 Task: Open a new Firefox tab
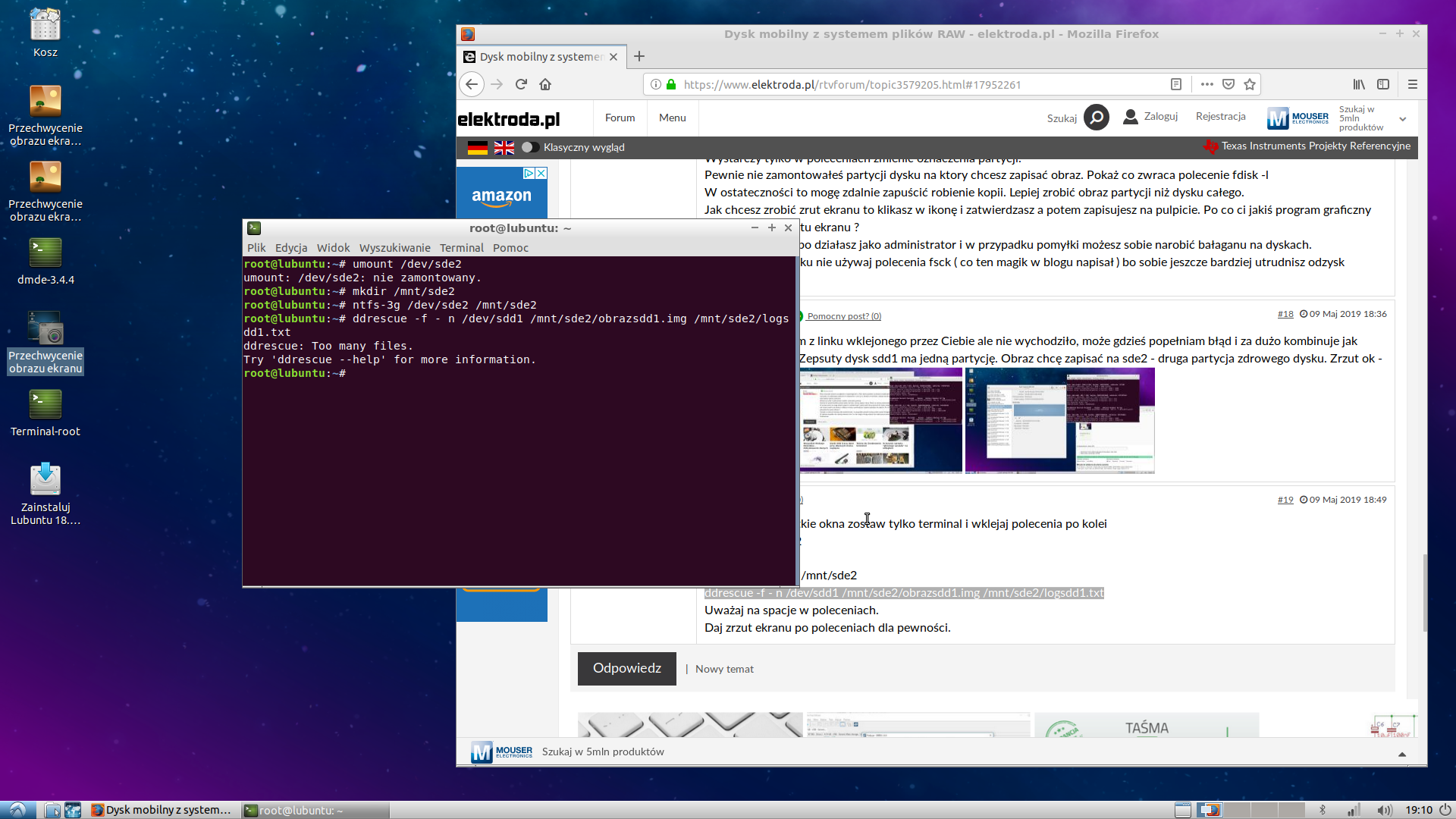click(x=639, y=56)
